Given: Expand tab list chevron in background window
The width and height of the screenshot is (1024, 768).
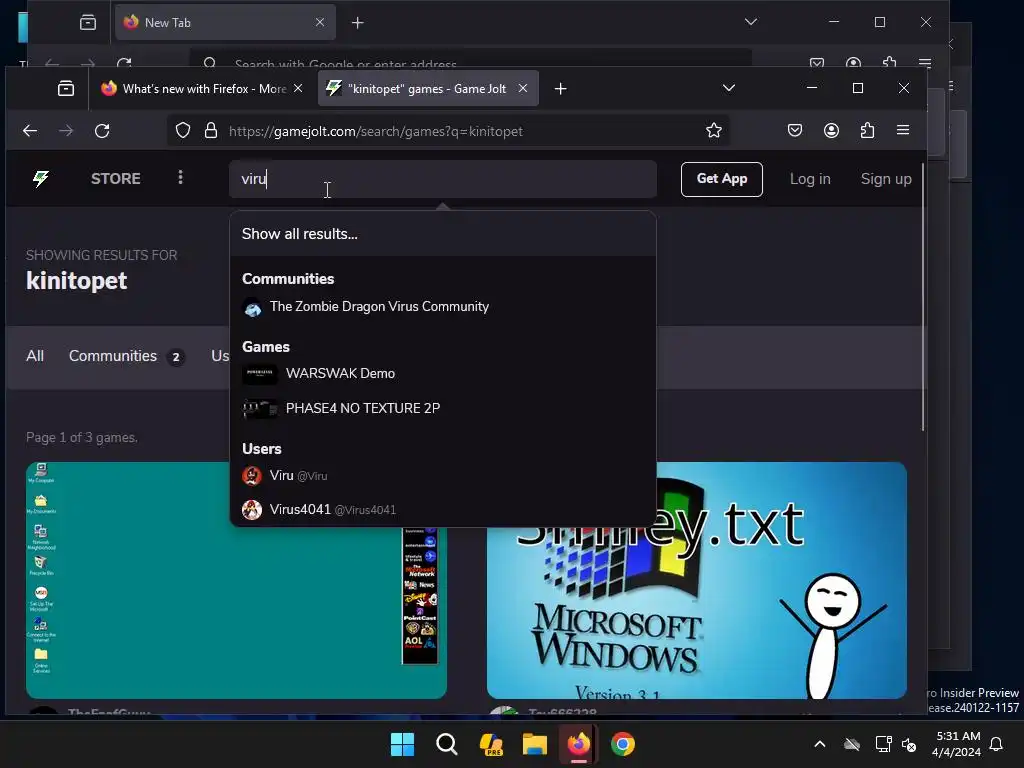Looking at the screenshot, I should (751, 22).
